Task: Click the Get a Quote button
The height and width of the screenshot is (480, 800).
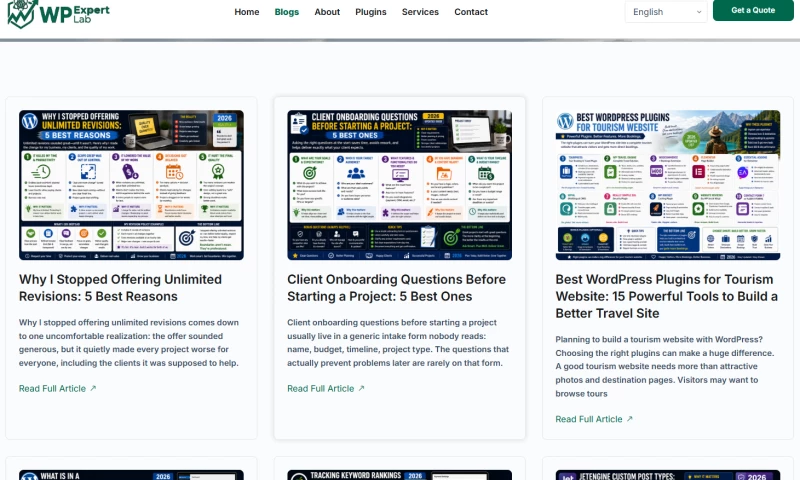Action: click(x=753, y=10)
